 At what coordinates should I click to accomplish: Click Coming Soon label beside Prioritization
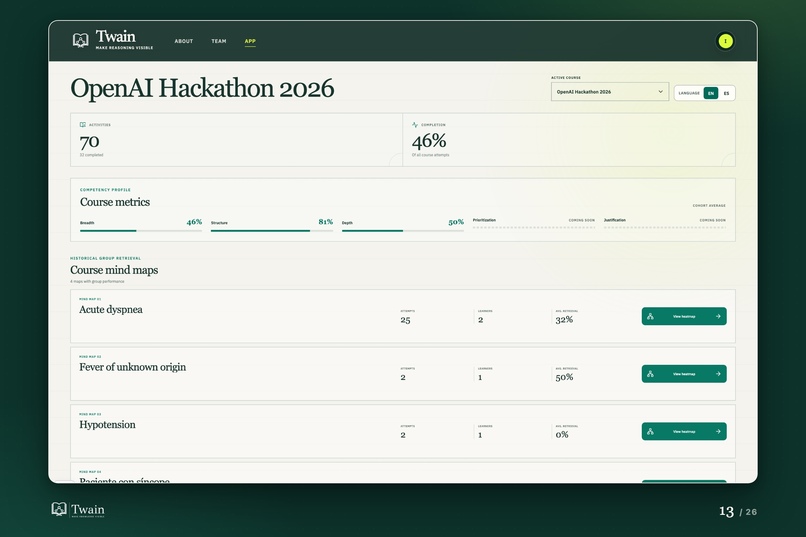click(x=581, y=220)
